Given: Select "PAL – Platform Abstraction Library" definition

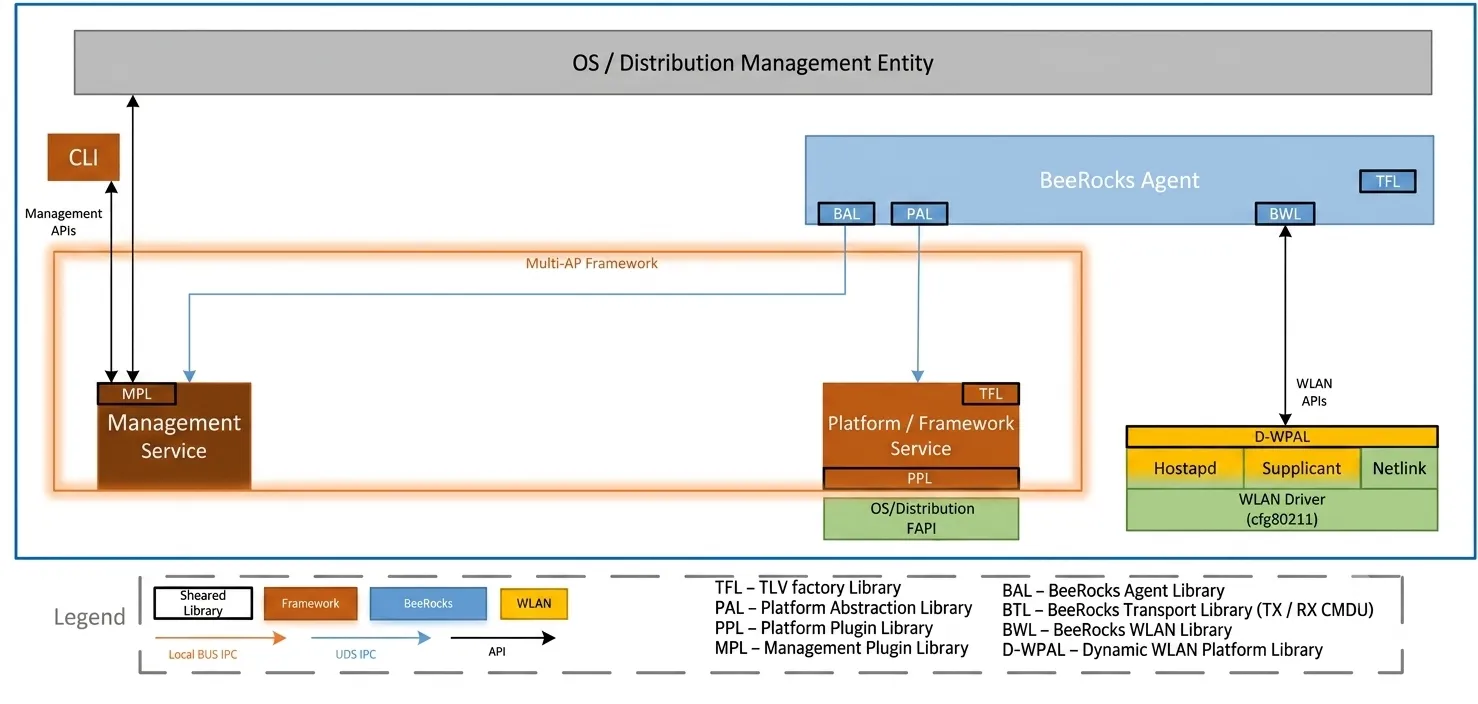Looking at the screenshot, I should (x=843, y=607).
